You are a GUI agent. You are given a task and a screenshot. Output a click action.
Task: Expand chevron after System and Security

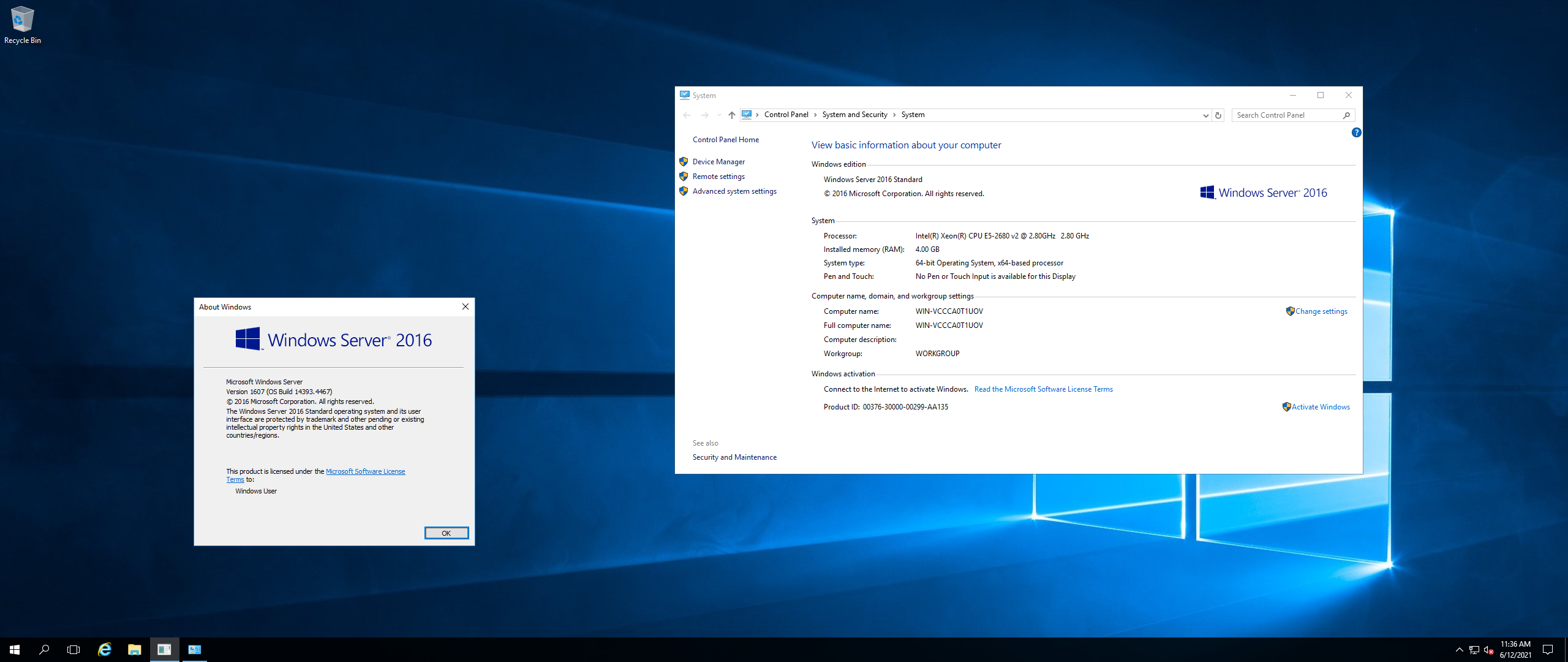click(894, 115)
